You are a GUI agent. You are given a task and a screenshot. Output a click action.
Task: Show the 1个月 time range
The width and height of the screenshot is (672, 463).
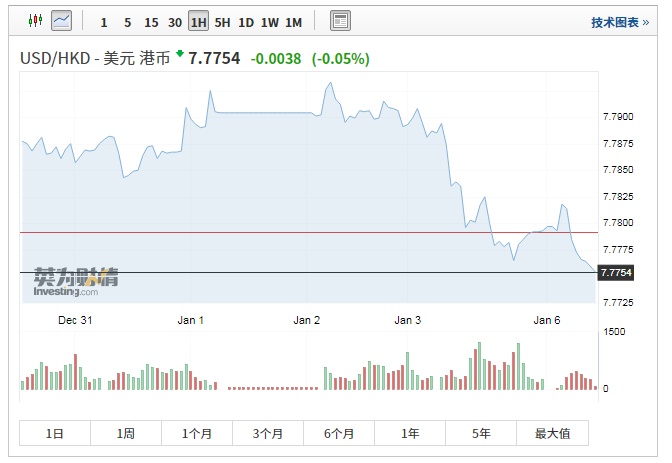tap(197, 433)
